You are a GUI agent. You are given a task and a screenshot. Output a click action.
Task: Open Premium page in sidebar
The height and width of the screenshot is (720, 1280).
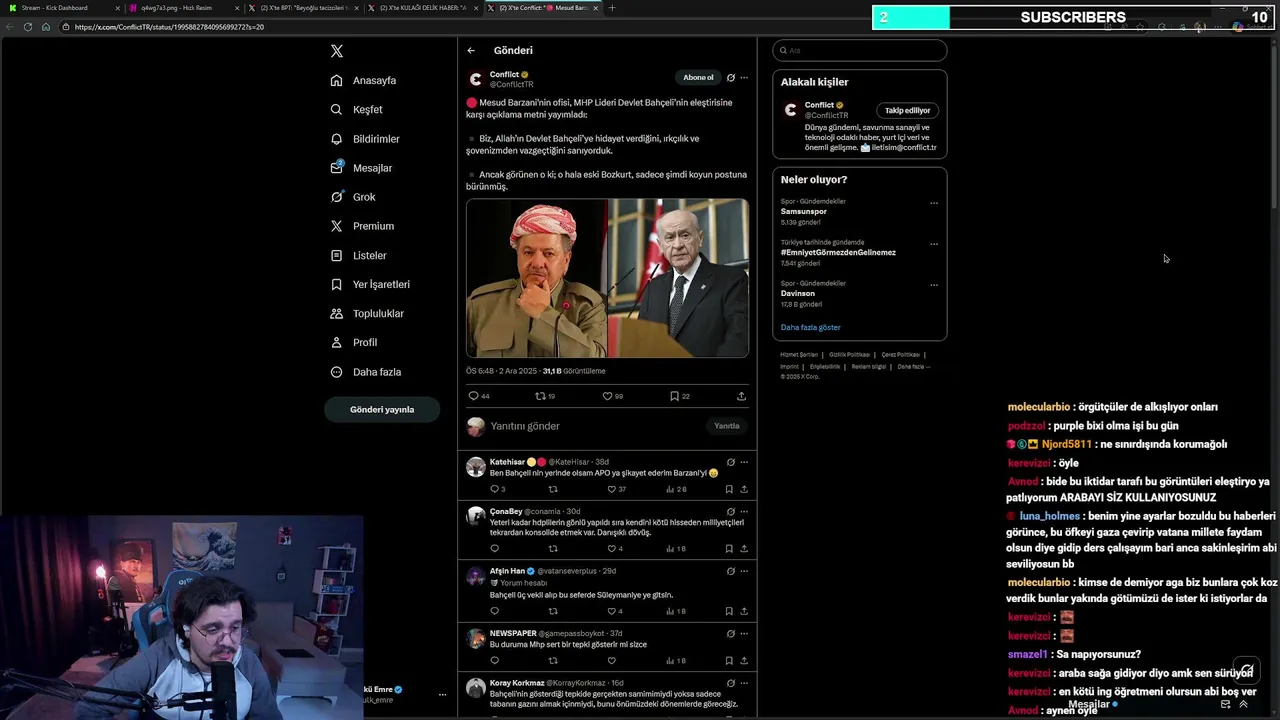click(x=362, y=226)
